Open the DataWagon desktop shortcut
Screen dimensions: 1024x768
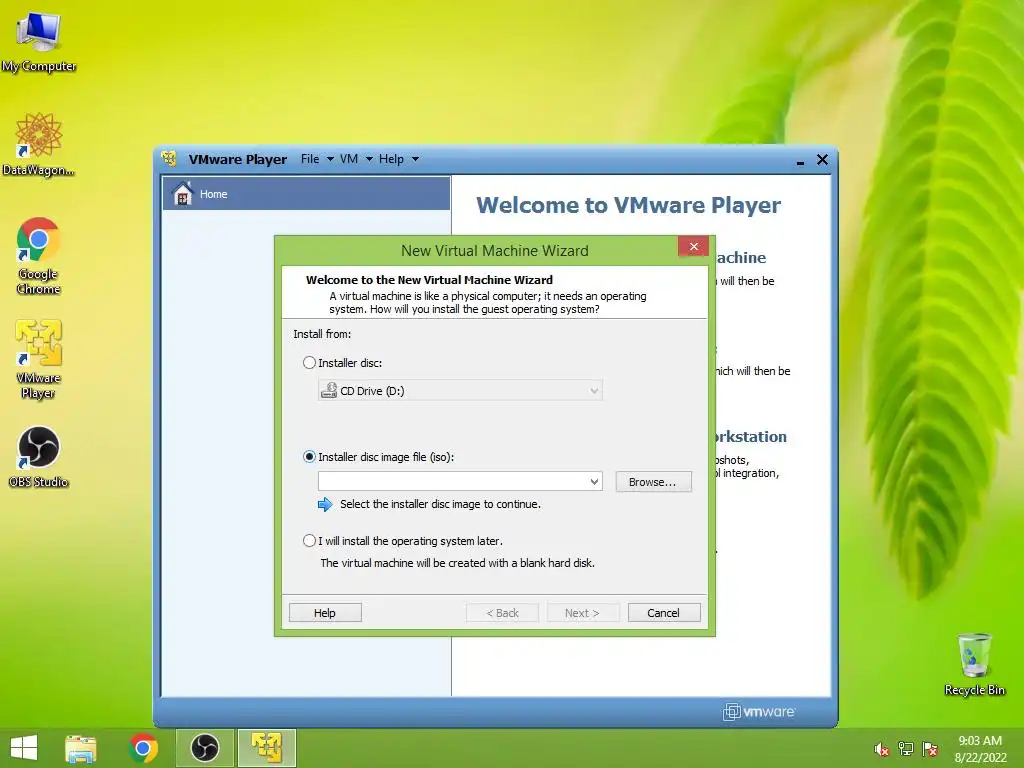(39, 144)
